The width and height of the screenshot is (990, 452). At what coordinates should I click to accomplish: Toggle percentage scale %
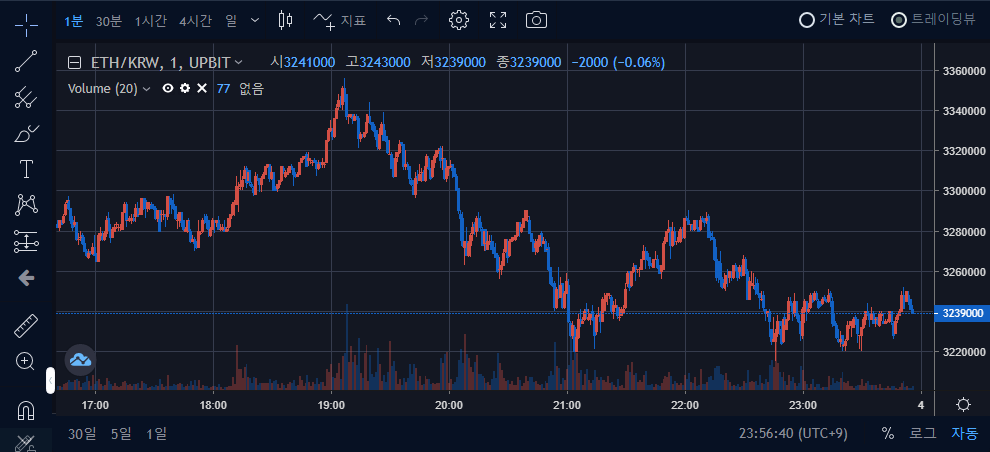(888, 434)
